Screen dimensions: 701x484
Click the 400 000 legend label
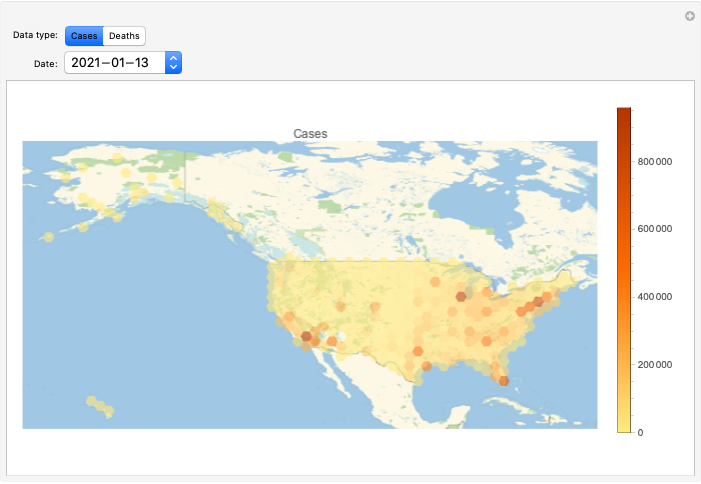click(655, 297)
